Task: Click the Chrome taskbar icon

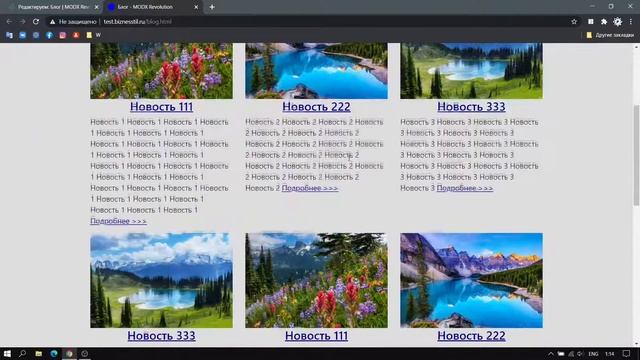Action: (69, 353)
